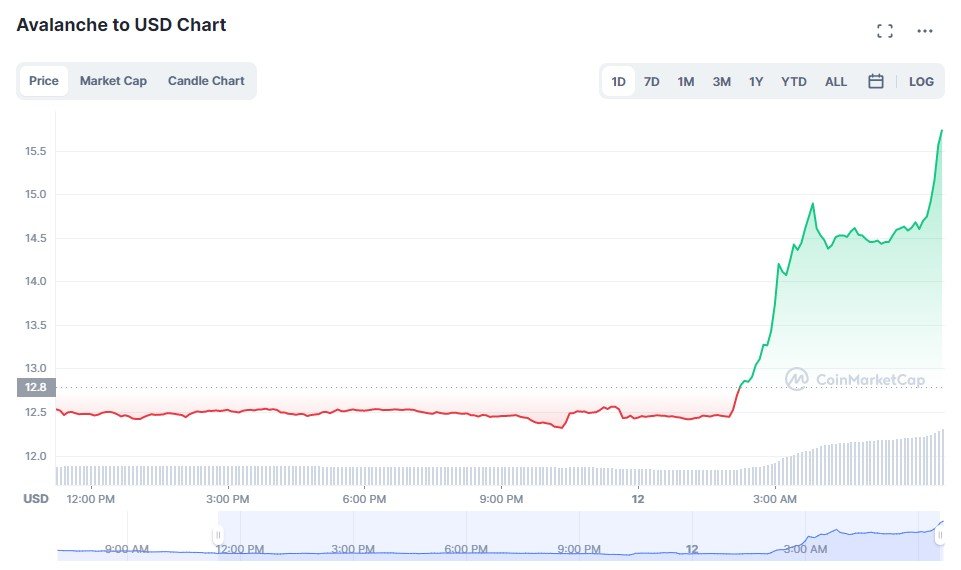Open the fullscreen chart view icon
Screen dimensions: 961x570
884,31
